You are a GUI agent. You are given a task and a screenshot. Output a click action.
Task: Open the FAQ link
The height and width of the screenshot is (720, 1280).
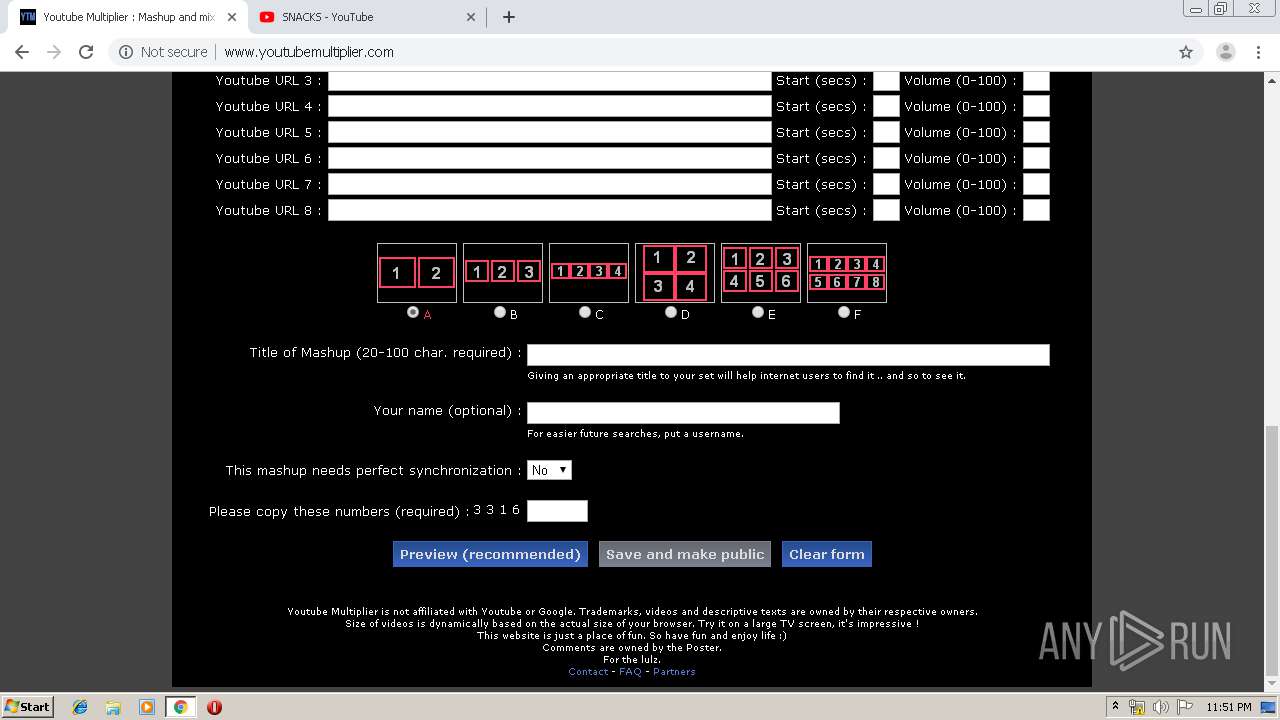(630, 672)
